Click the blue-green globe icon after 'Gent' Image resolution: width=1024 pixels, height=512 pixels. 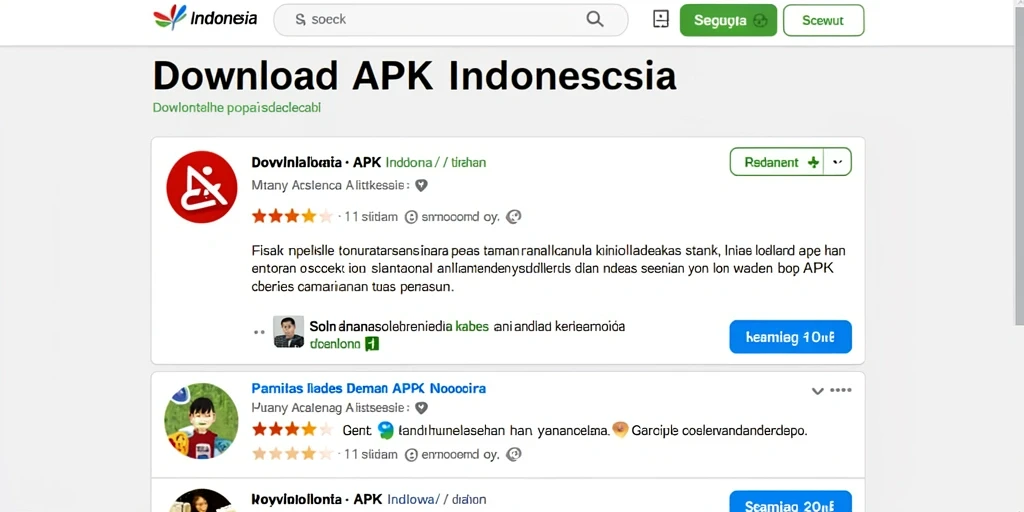click(386, 430)
